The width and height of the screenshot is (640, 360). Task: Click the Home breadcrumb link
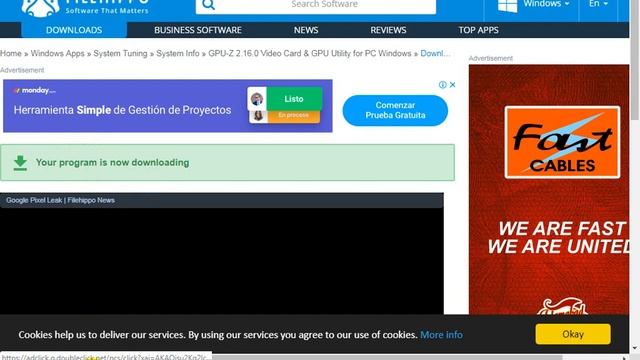pyautogui.click(x=11, y=53)
